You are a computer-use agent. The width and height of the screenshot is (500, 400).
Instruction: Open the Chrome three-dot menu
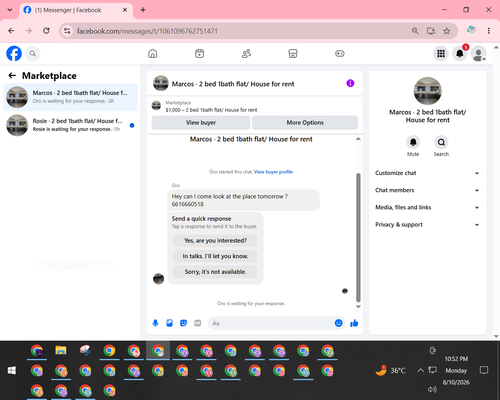click(x=489, y=31)
